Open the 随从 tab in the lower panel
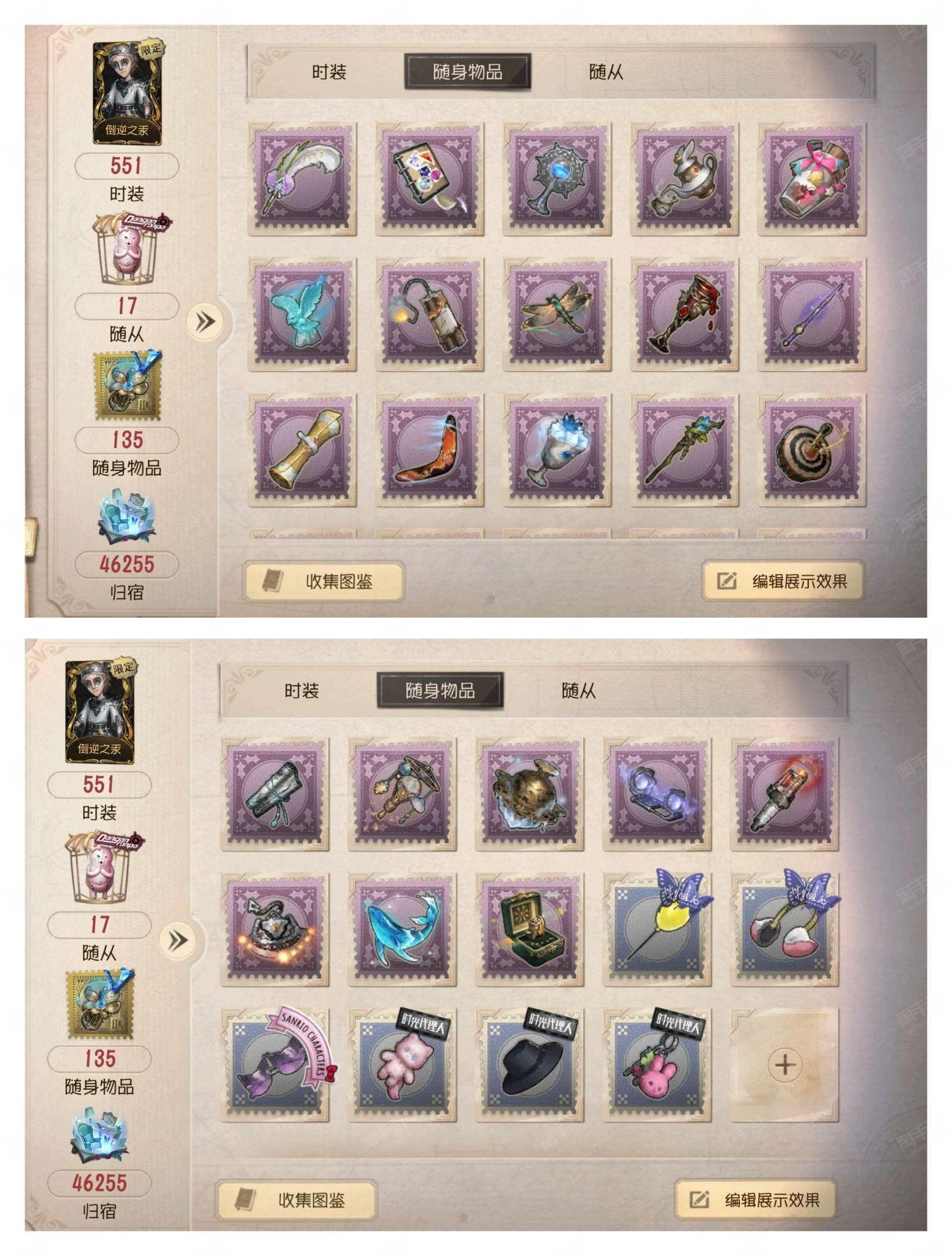The image size is (952, 1256). tap(579, 691)
